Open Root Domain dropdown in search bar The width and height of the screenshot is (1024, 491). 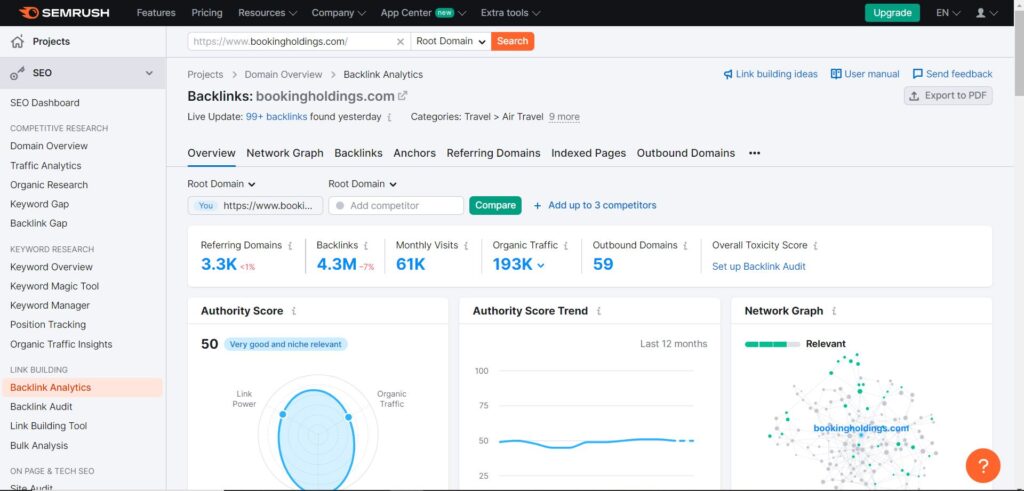pyautogui.click(x=451, y=41)
